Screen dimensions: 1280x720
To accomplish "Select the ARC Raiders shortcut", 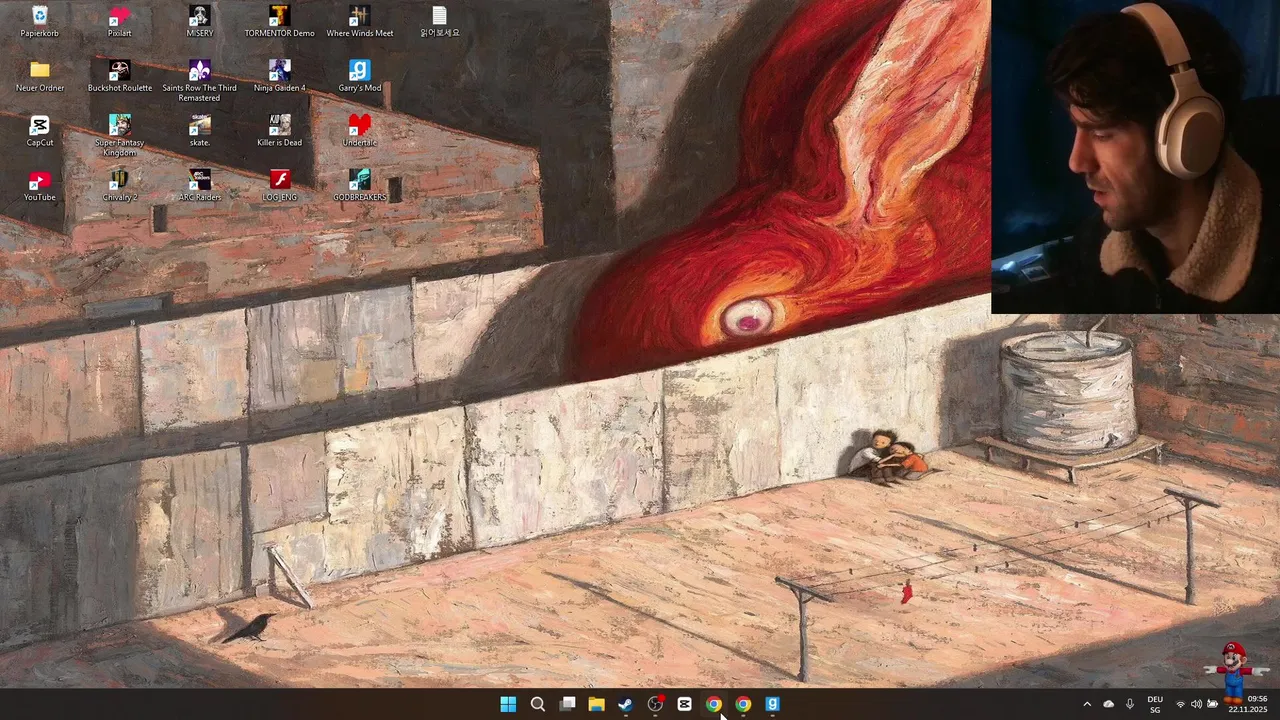I will pos(199,186).
